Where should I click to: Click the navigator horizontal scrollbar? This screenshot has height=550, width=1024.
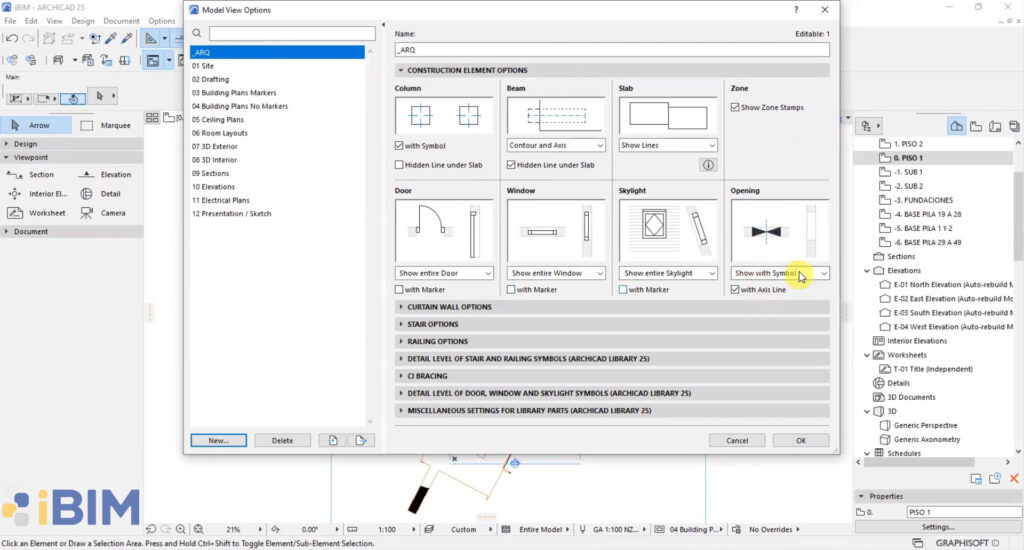coord(933,462)
